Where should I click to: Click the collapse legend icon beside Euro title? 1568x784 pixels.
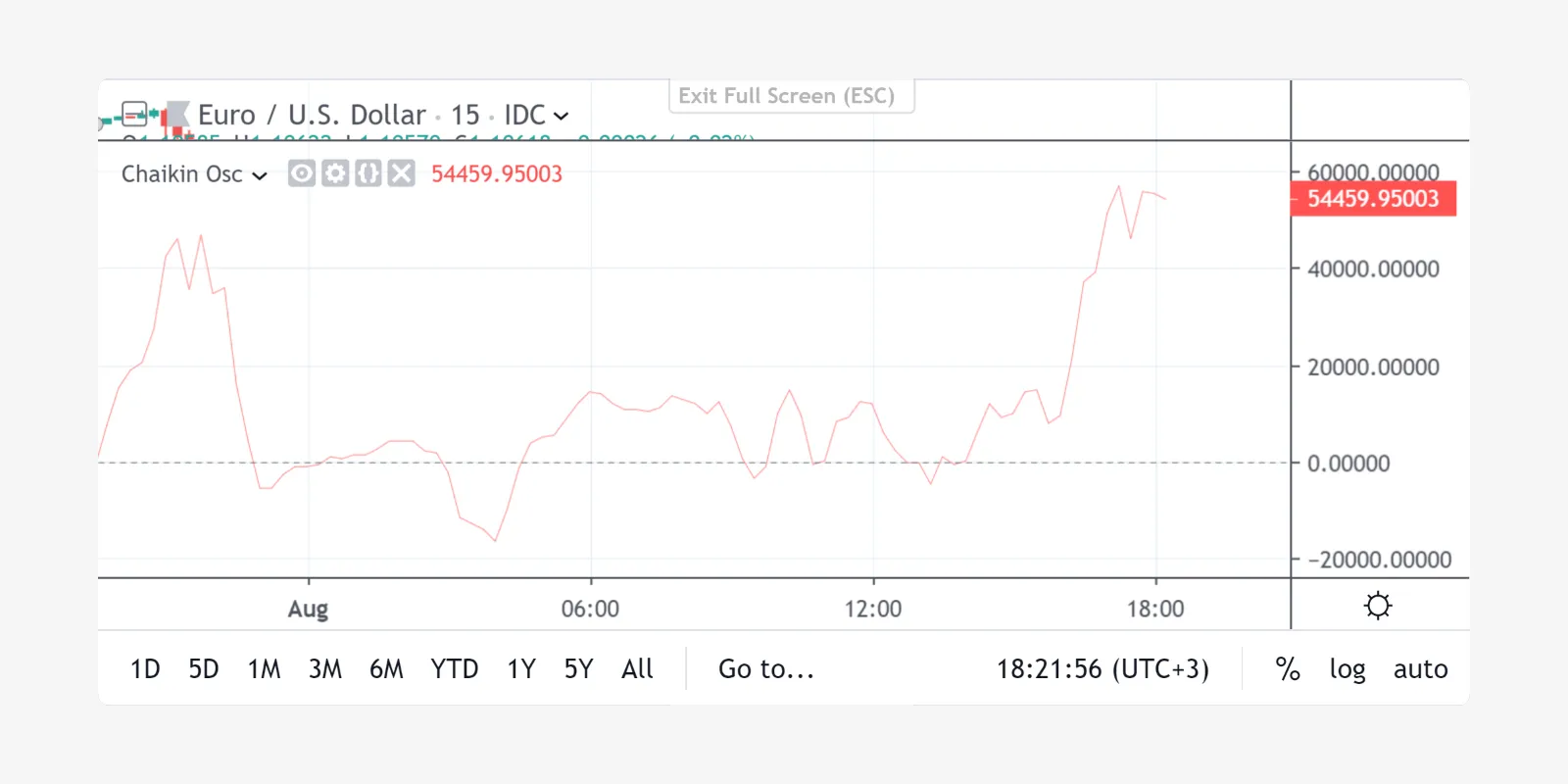pyautogui.click(x=134, y=116)
